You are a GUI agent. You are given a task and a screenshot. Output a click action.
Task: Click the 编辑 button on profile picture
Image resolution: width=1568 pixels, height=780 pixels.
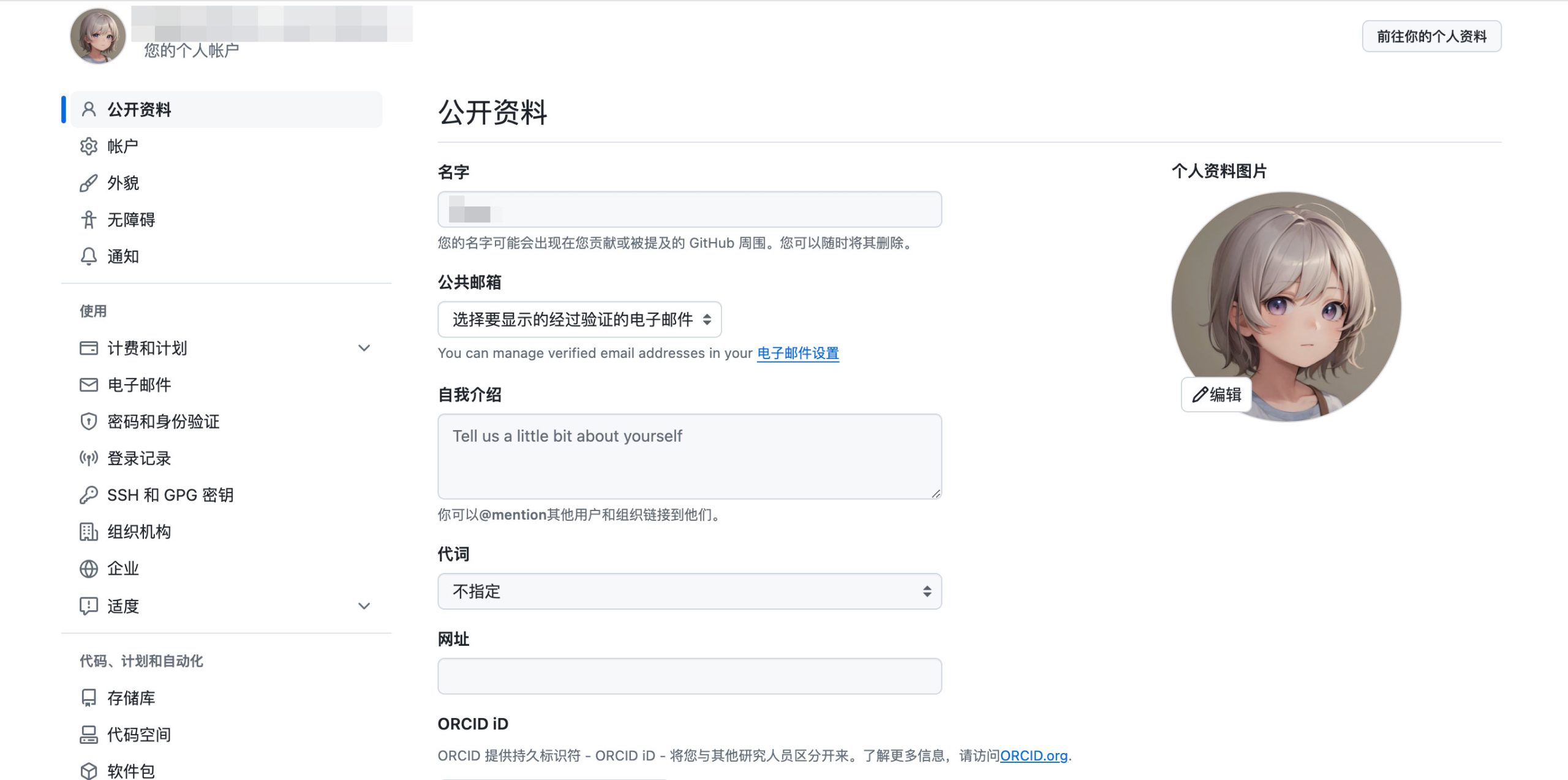(1216, 395)
